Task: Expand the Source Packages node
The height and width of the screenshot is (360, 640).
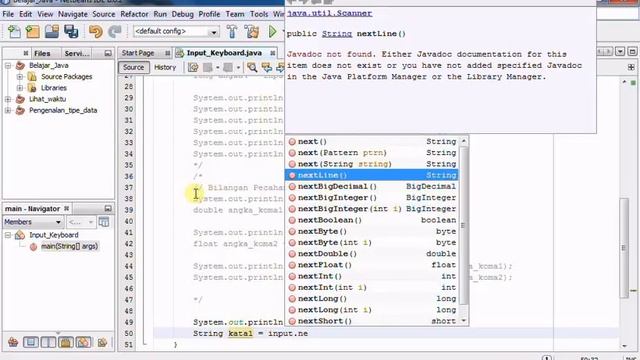Action: click(20, 77)
